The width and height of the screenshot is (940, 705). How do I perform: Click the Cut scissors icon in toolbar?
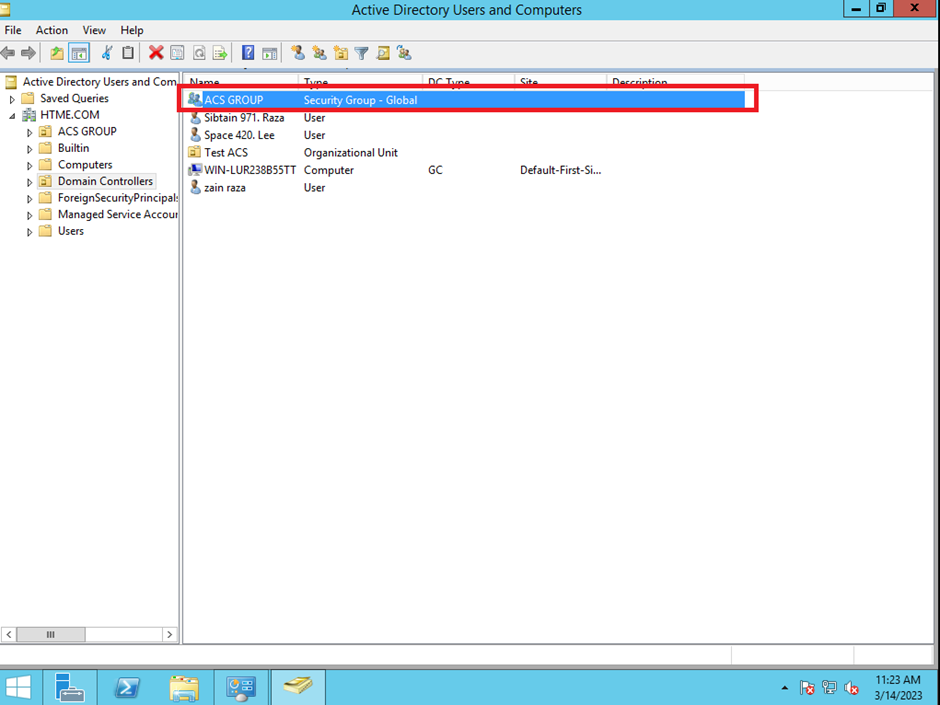107,53
